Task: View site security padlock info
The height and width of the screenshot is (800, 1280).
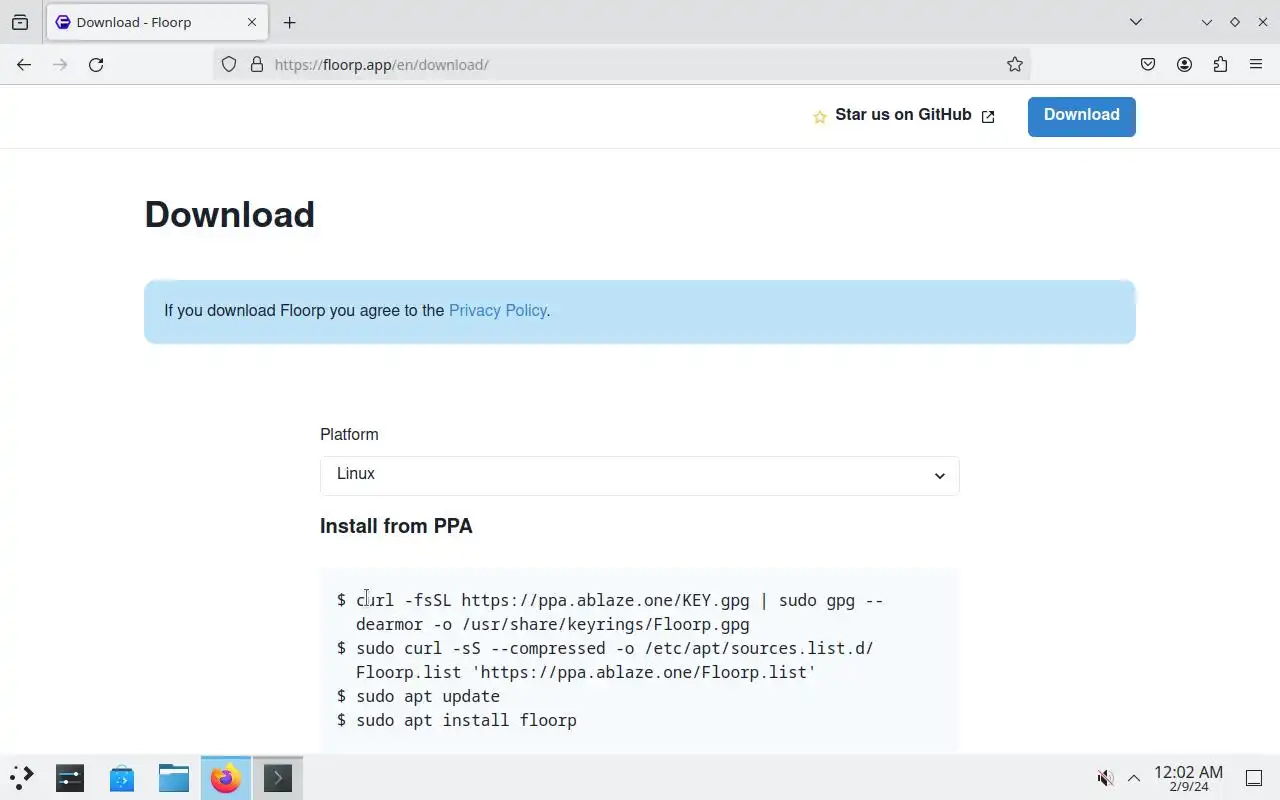Action: [257, 64]
